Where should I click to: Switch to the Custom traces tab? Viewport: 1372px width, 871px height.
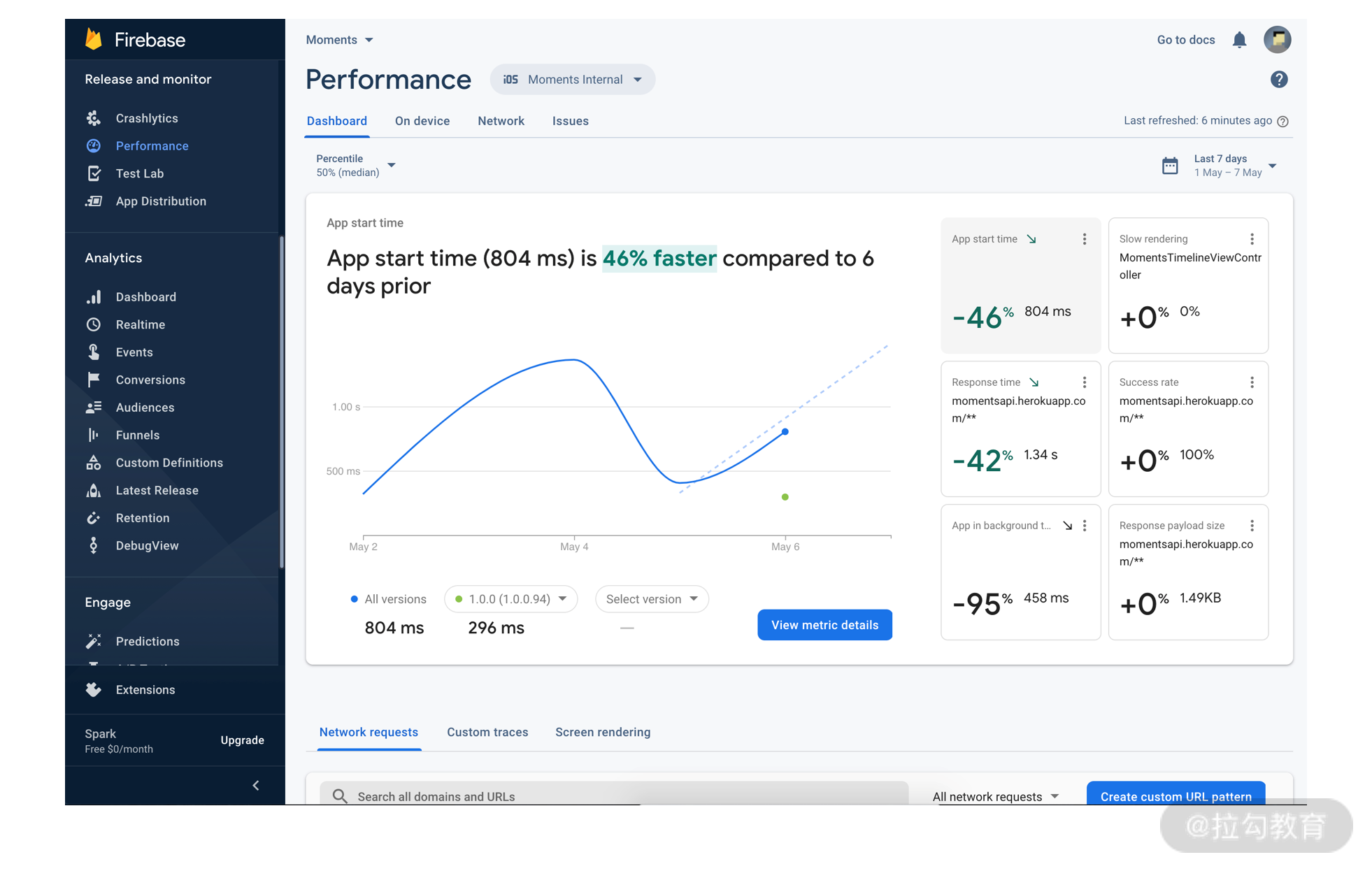click(487, 732)
